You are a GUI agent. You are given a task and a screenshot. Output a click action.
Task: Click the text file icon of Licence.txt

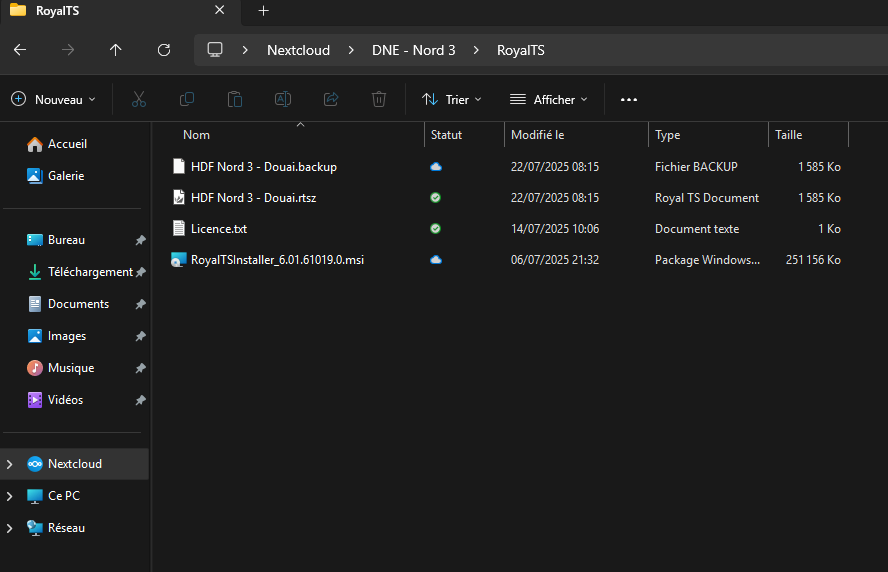pos(179,229)
